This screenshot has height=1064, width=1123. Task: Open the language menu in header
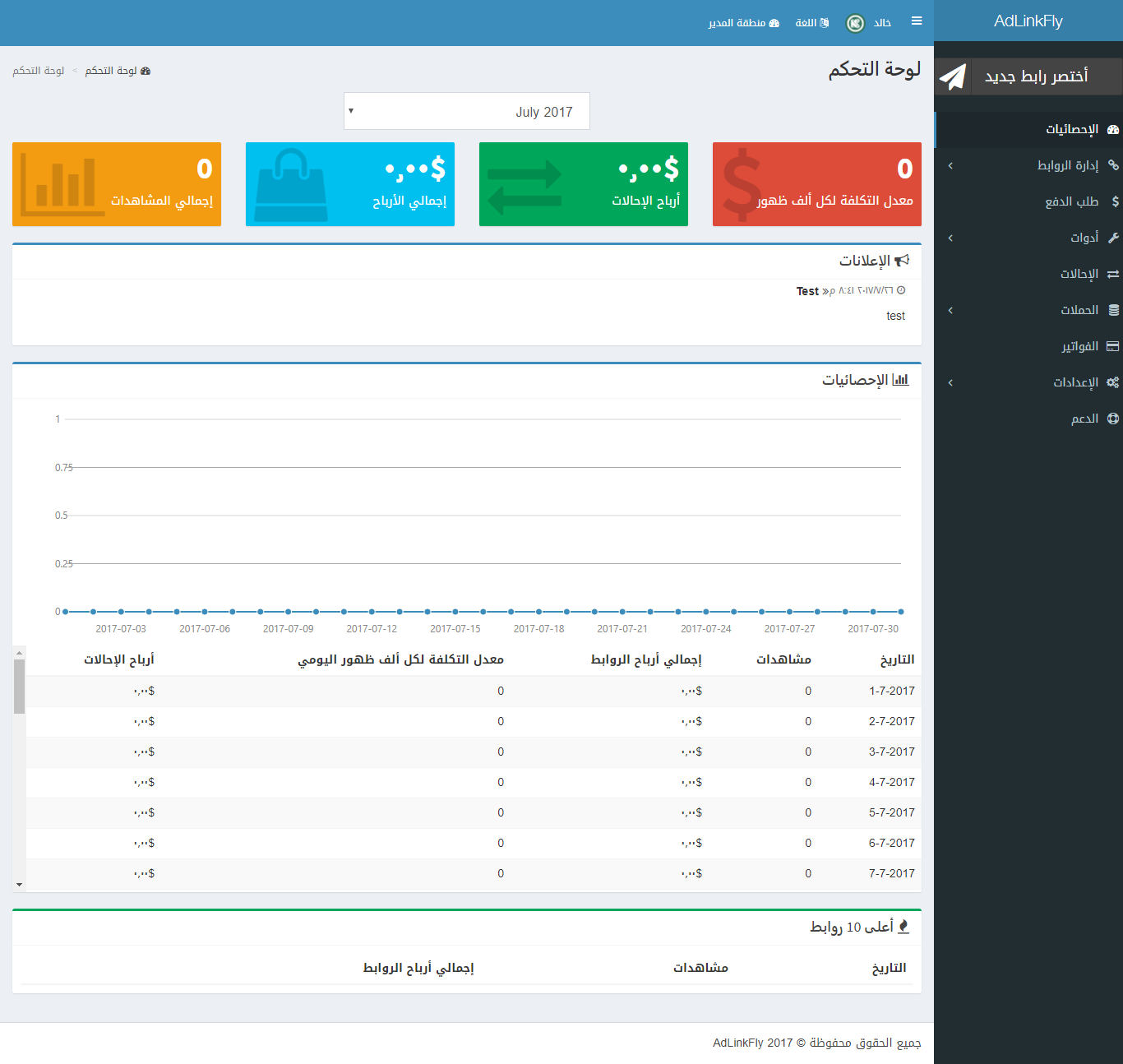point(811,23)
